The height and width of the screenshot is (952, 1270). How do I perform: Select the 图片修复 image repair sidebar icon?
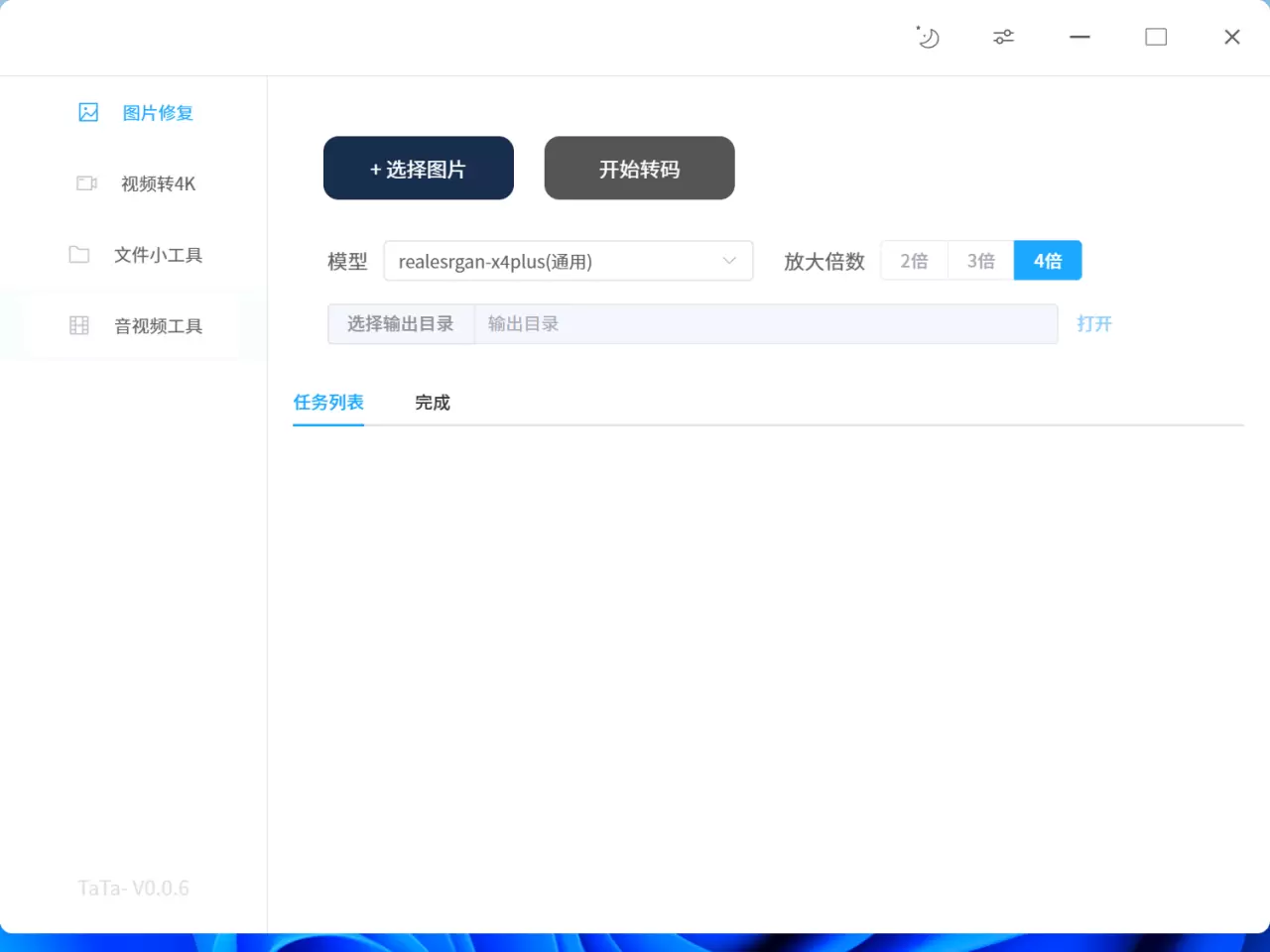(x=87, y=112)
